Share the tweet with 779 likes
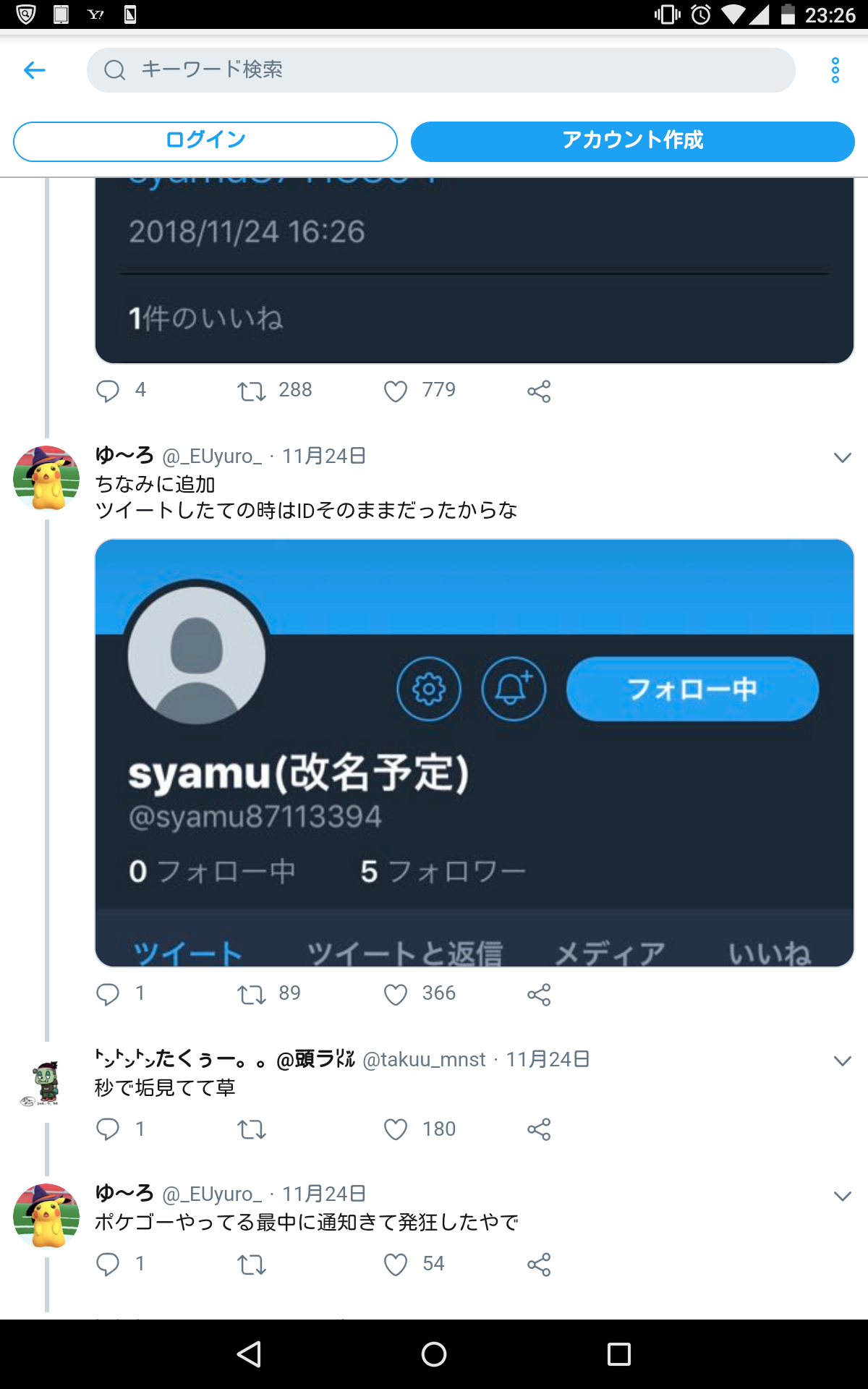 click(x=539, y=391)
